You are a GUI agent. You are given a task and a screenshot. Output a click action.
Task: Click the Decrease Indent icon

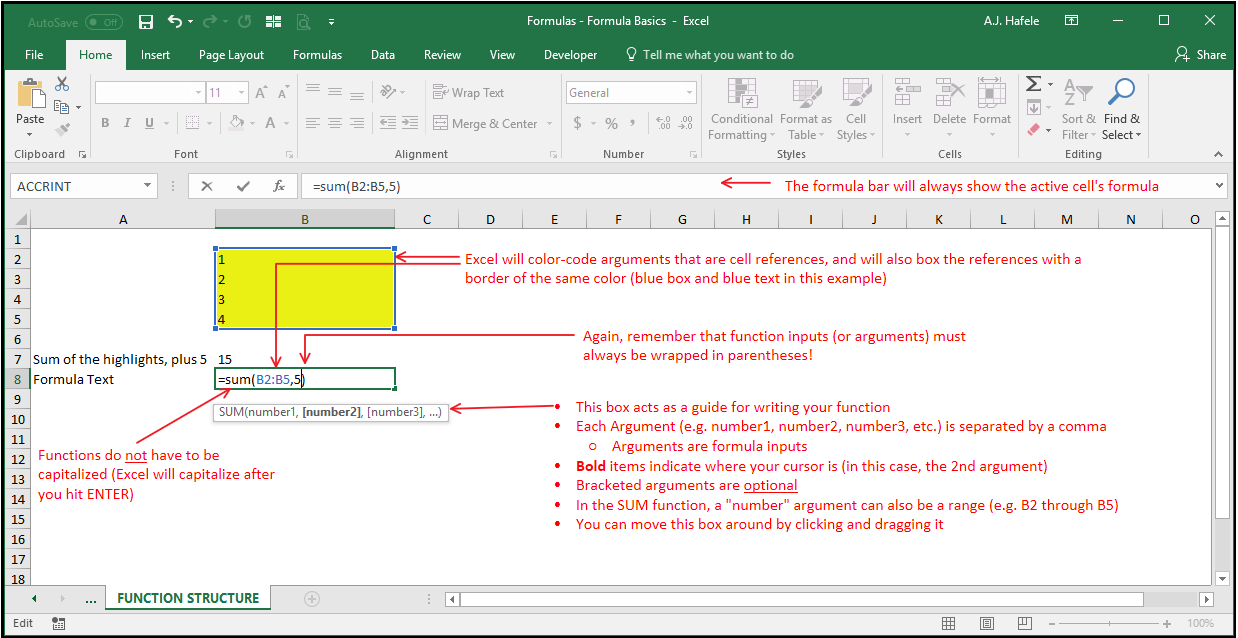[x=387, y=123]
